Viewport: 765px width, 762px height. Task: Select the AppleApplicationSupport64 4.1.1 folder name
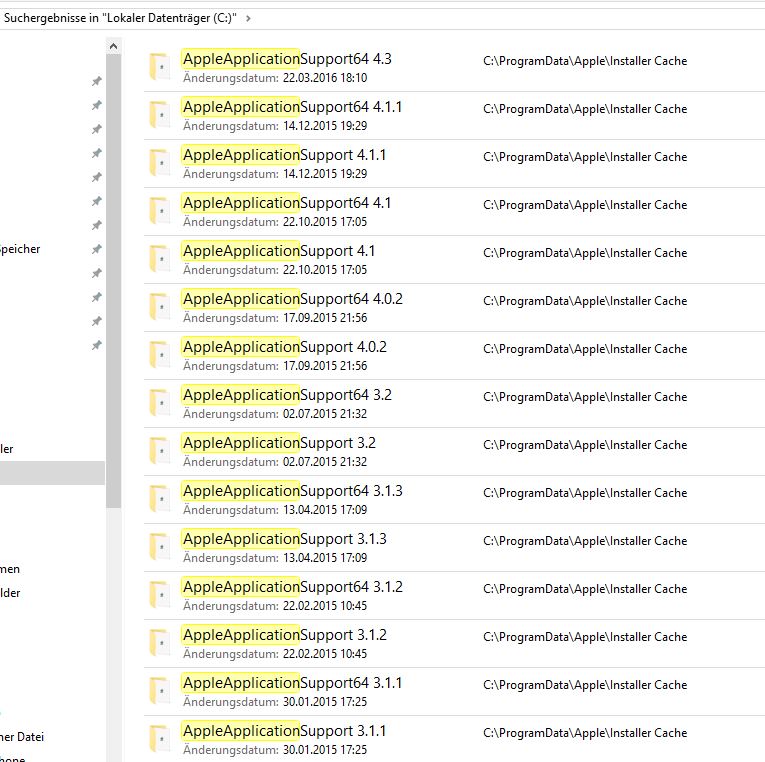click(293, 107)
